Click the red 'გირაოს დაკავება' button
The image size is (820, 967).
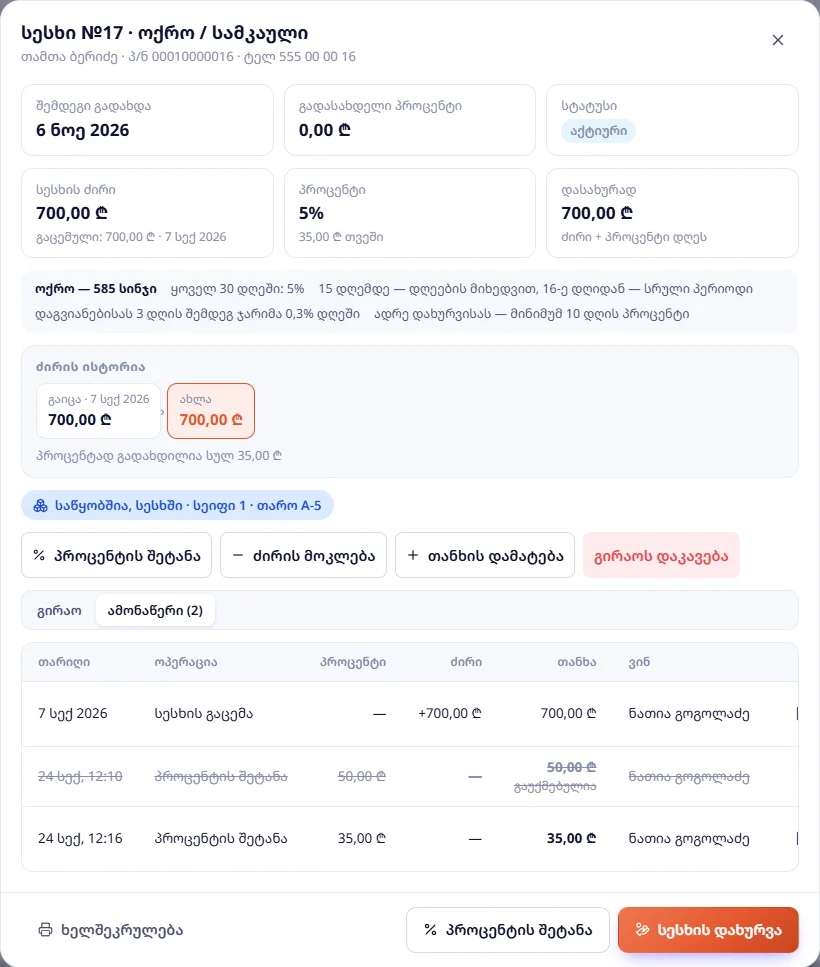[x=661, y=556]
